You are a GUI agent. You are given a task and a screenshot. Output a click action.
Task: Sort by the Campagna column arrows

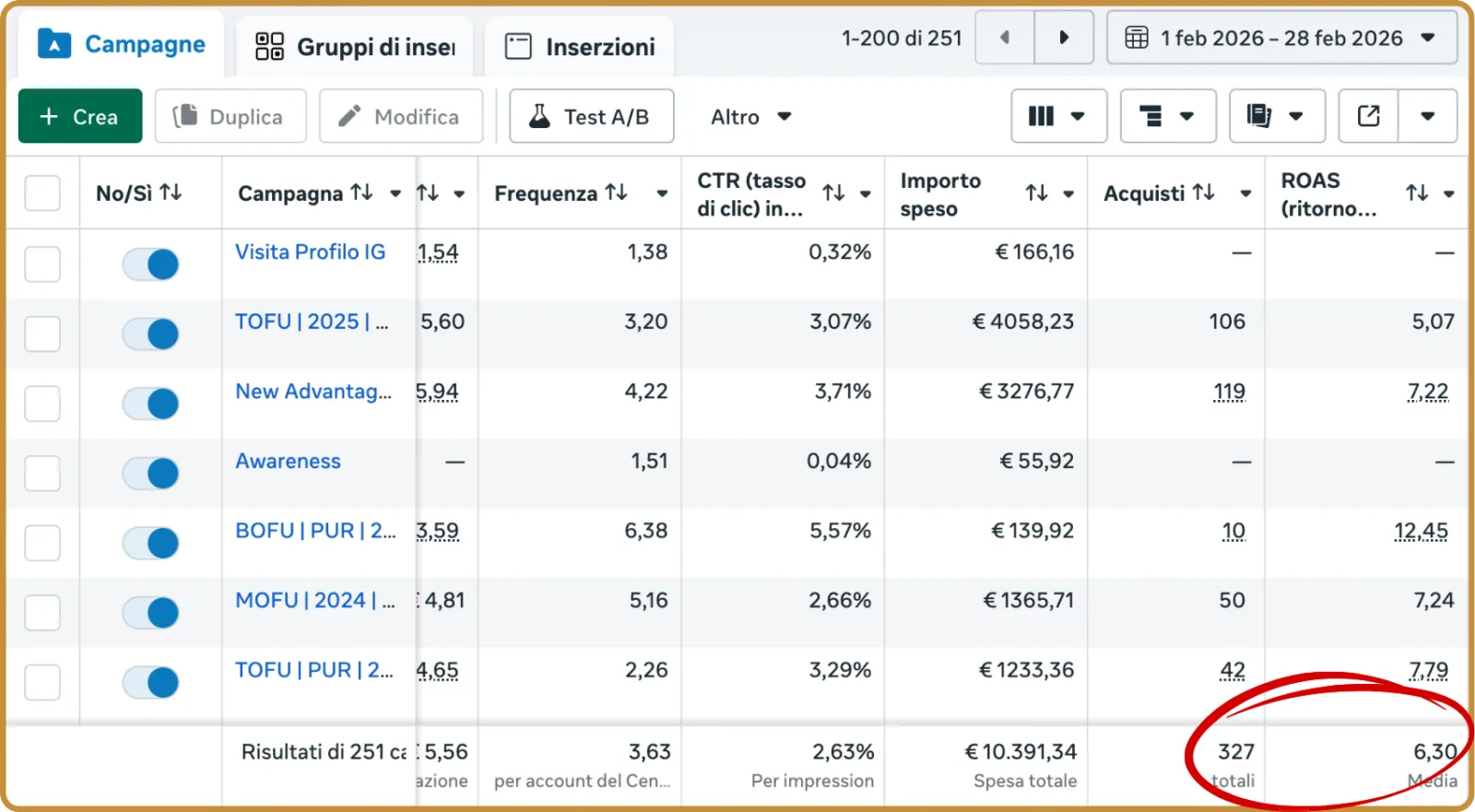click(x=361, y=193)
